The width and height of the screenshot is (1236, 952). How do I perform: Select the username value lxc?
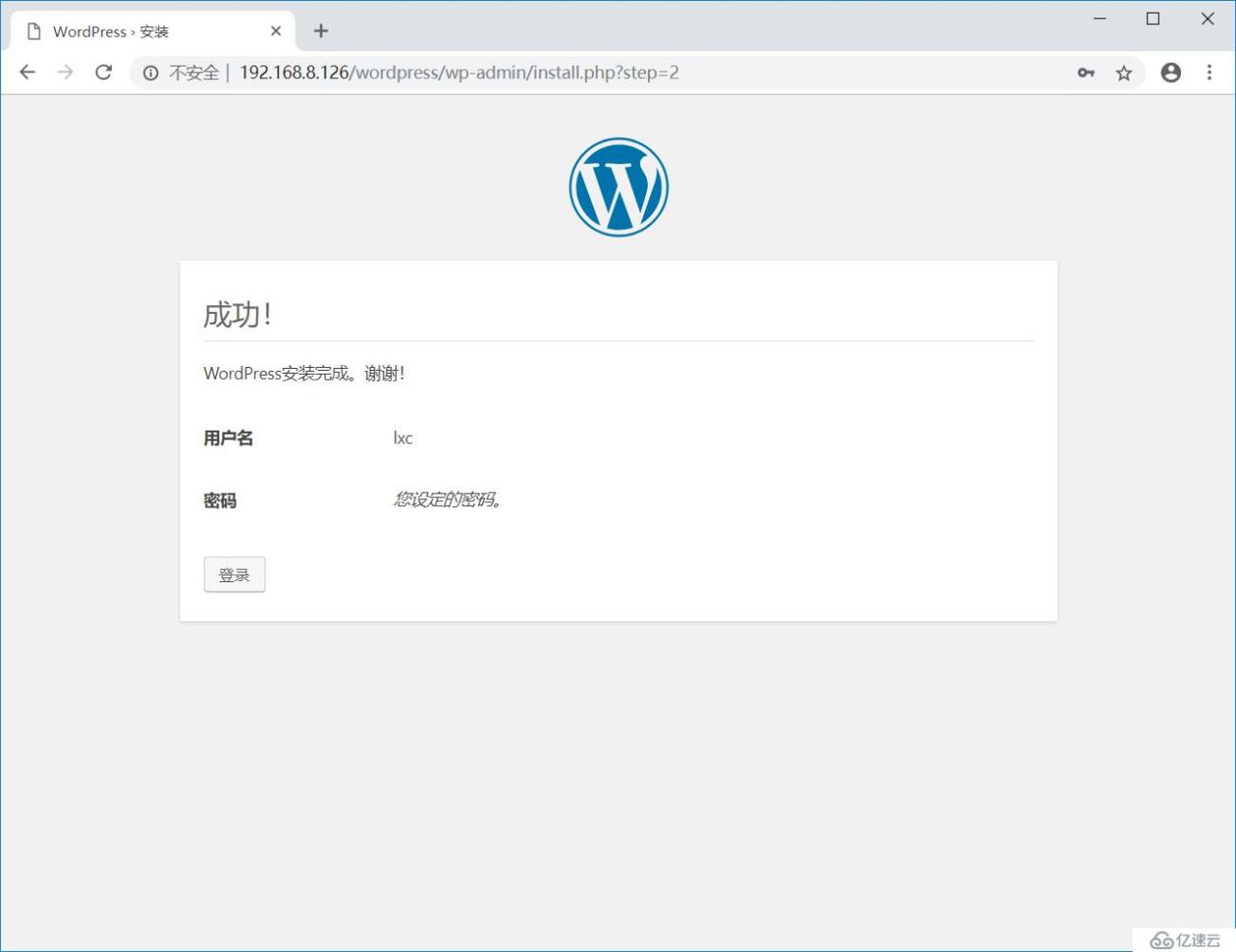[402, 437]
